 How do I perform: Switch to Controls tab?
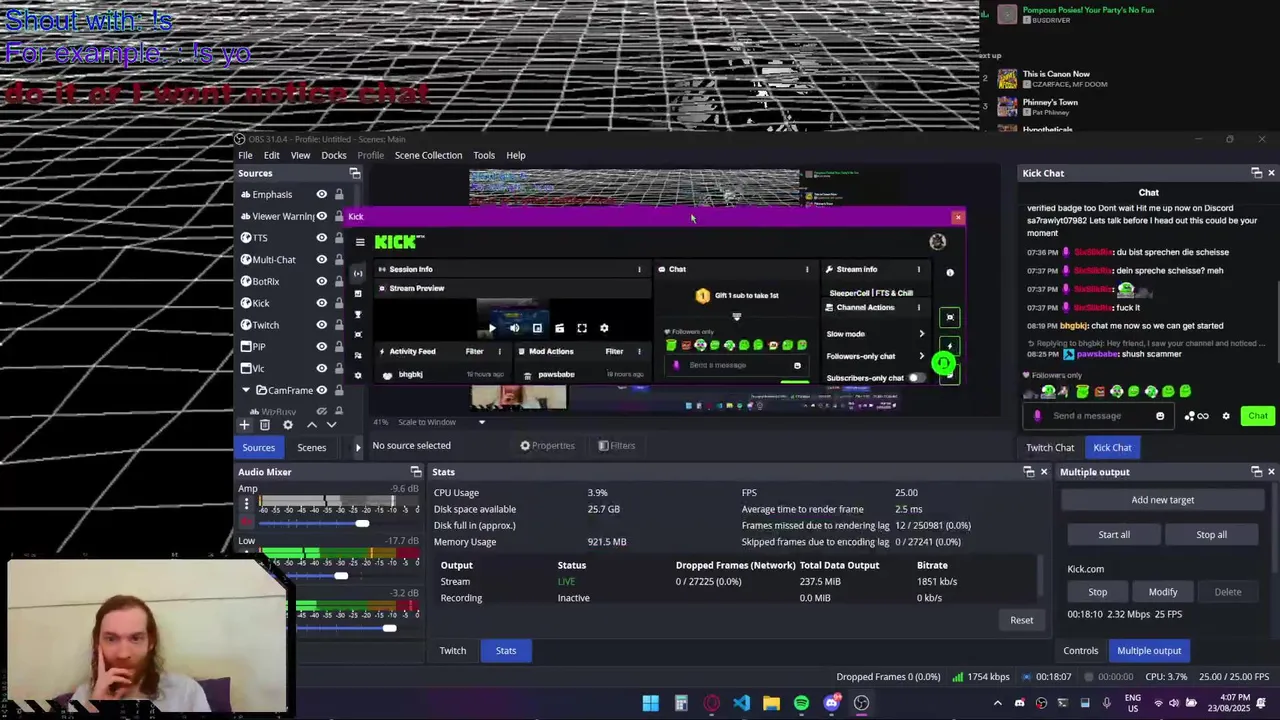pyautogui.click(x=1081, y=651)
